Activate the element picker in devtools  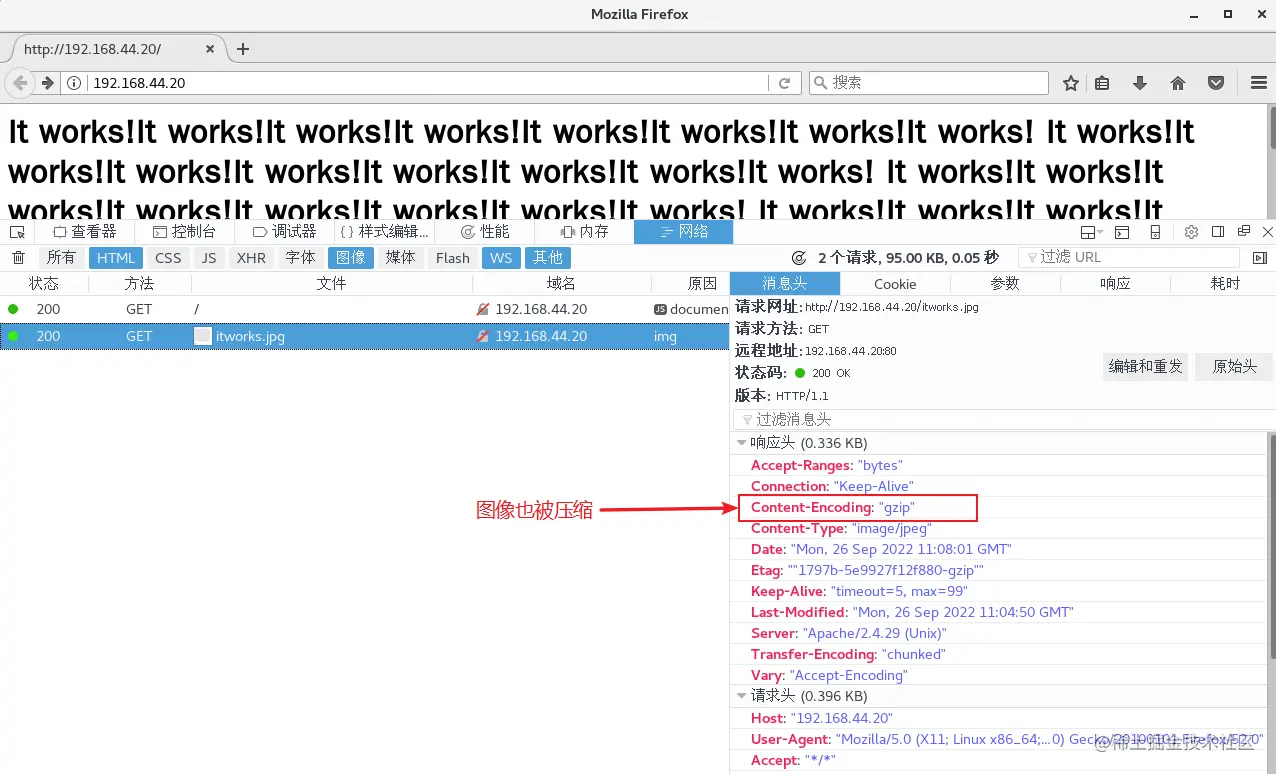[x=17, y=231]
